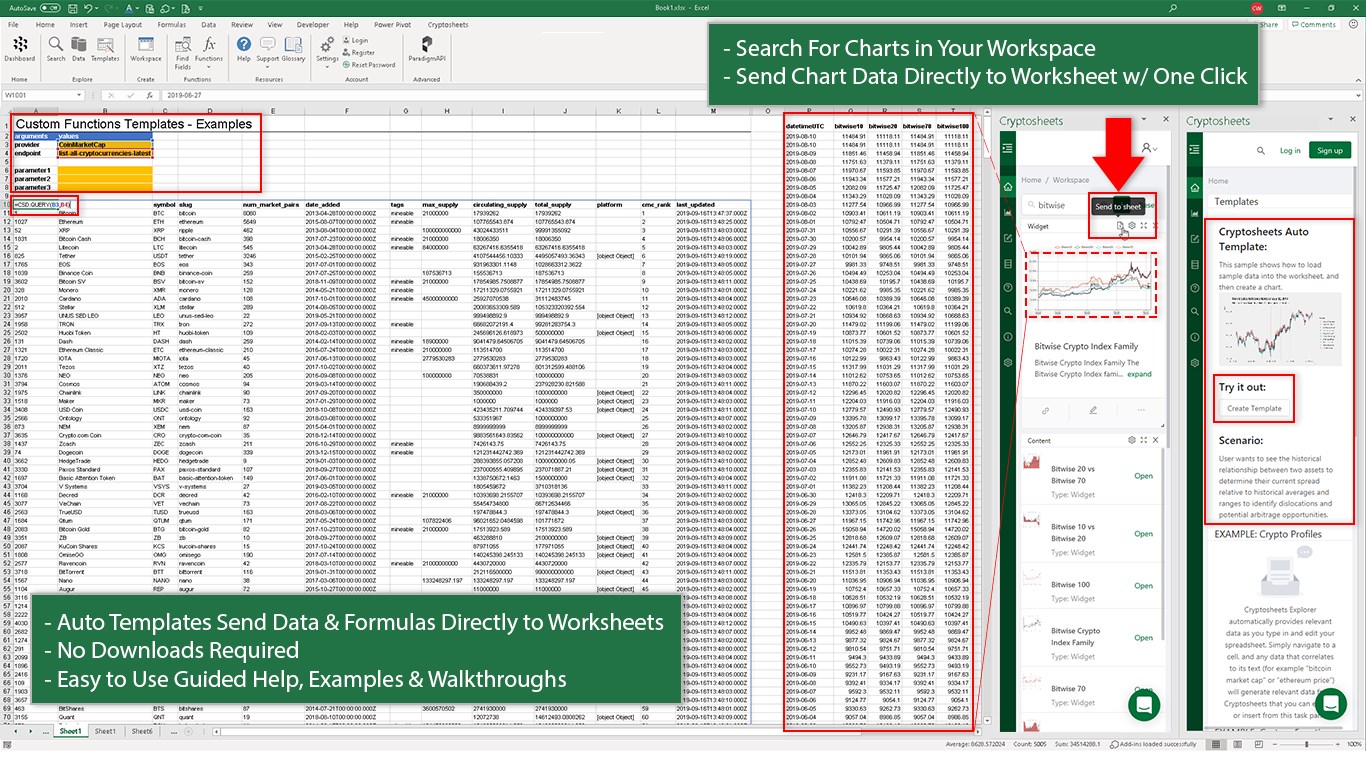The height and width of the screenshot is (768, 1366).
Task: Click the pencil edit icon below Bitwise widget
Action: tap(1093, 410)
